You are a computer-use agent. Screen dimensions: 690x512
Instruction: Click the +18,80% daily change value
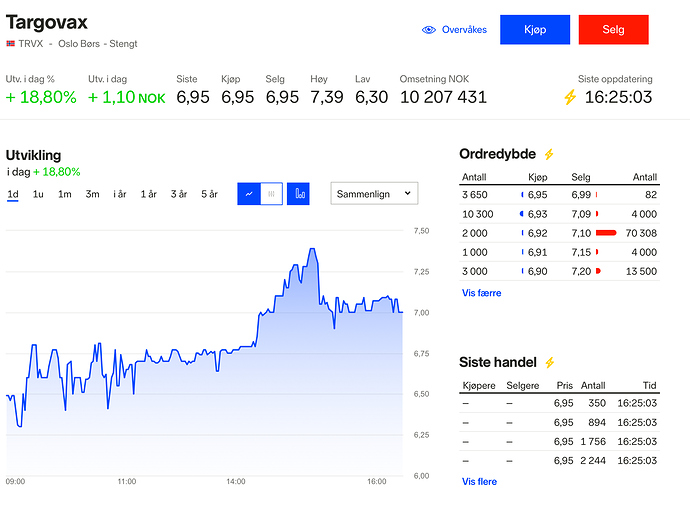tap(41, 97)
